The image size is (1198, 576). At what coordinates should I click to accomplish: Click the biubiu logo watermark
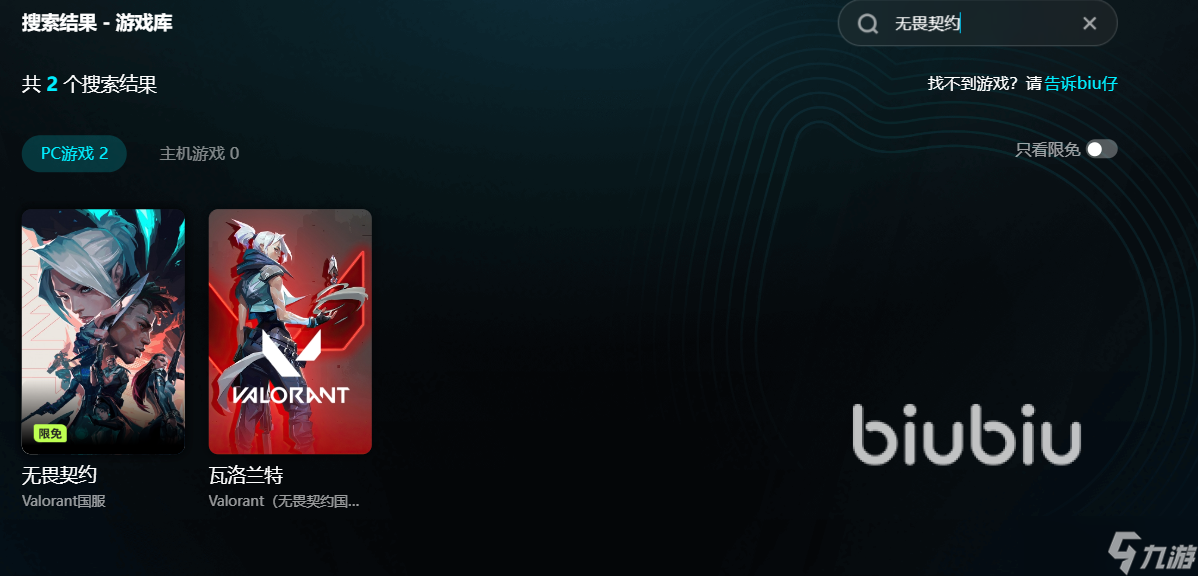pyautogui.click(x=966, y=435)
